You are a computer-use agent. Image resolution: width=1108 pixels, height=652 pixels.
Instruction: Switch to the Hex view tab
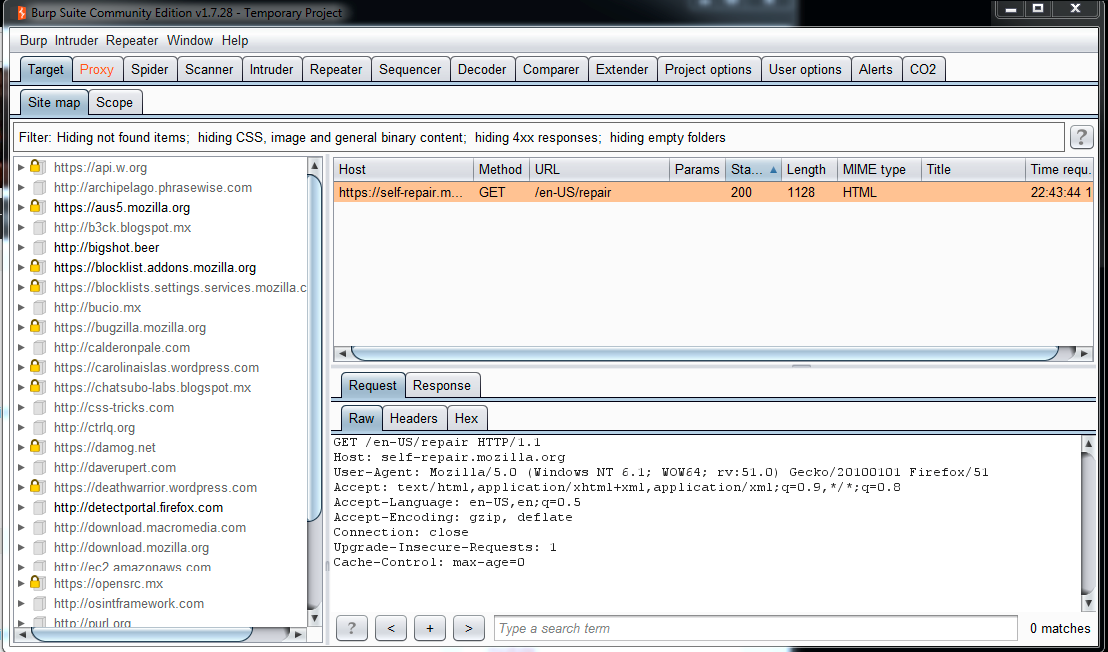click(x=466, y=418)
